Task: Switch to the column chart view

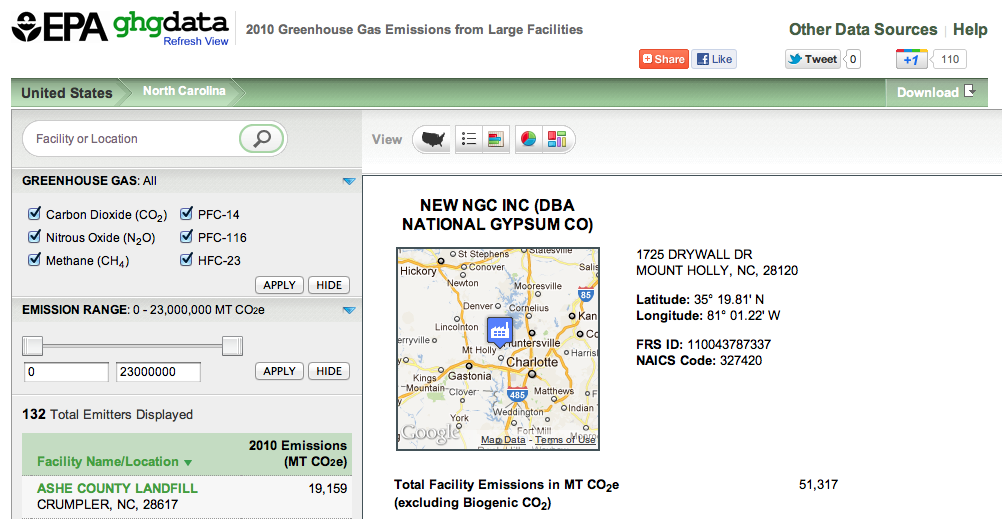Action: [x=557, y=139]
